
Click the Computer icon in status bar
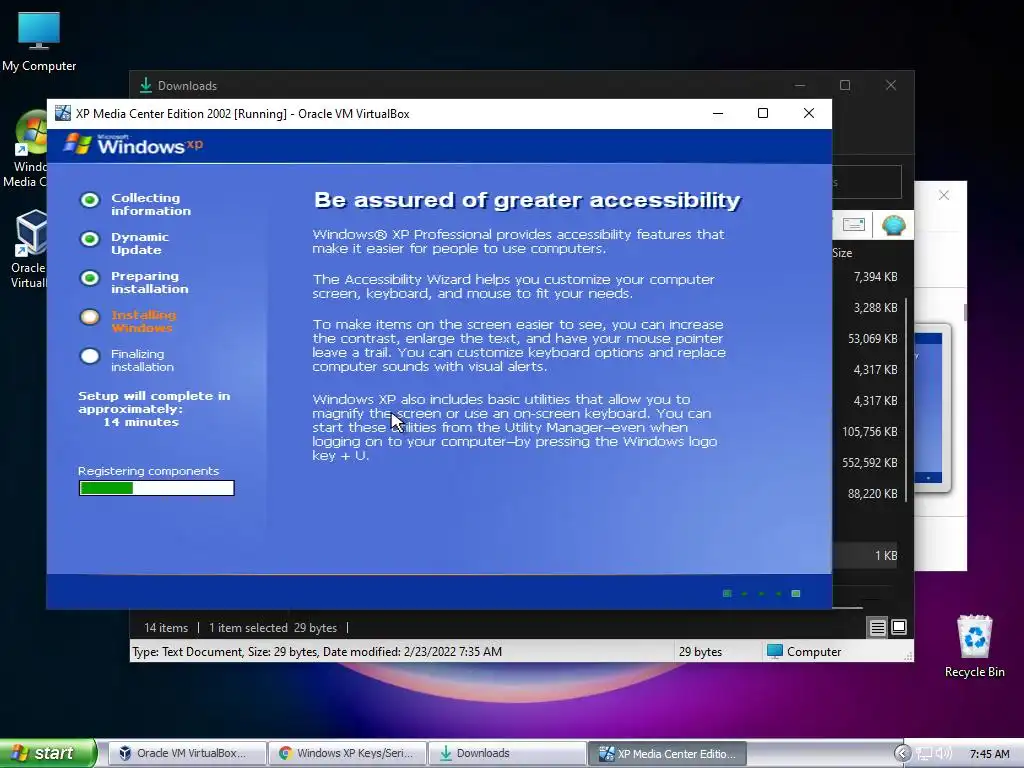(x=775, y=651)
